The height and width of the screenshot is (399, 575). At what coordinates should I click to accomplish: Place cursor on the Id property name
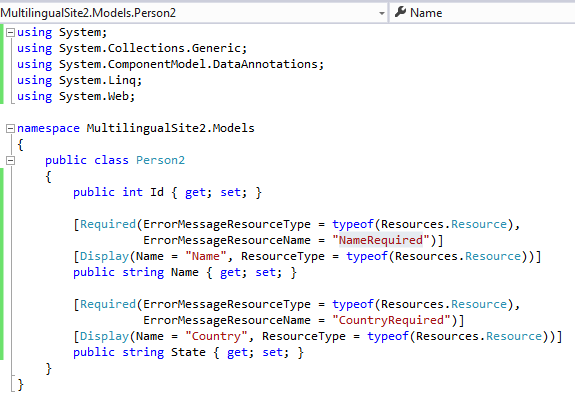click(157, 192)
